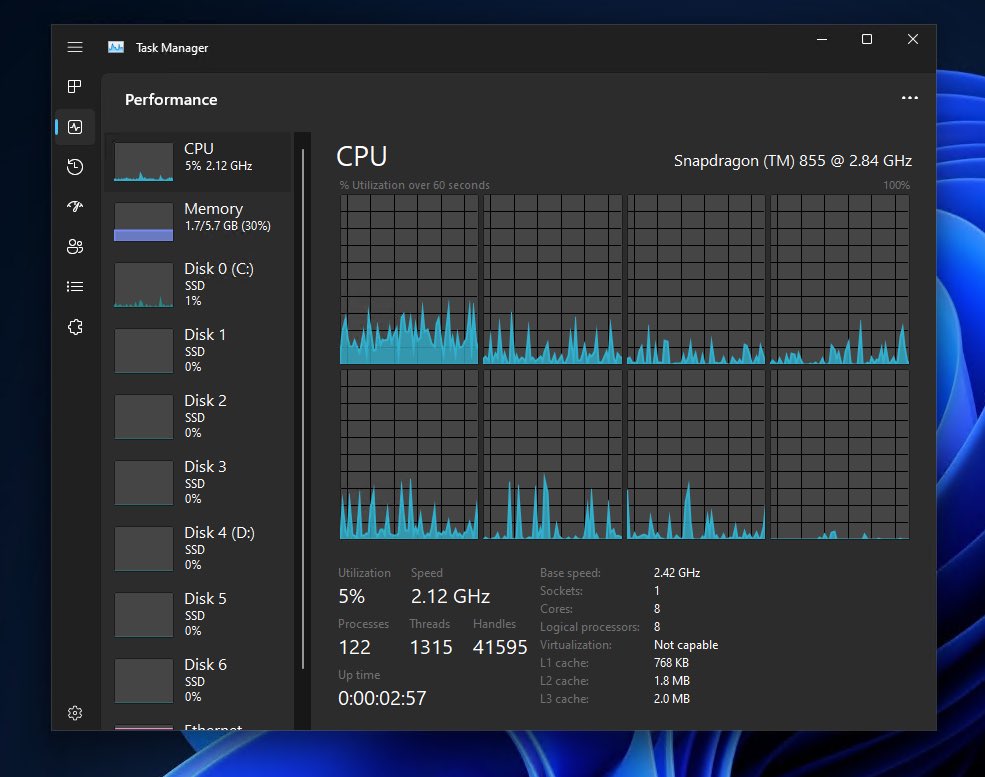Click the Base speed value 2.42 GHz

[x=677, y=573]
